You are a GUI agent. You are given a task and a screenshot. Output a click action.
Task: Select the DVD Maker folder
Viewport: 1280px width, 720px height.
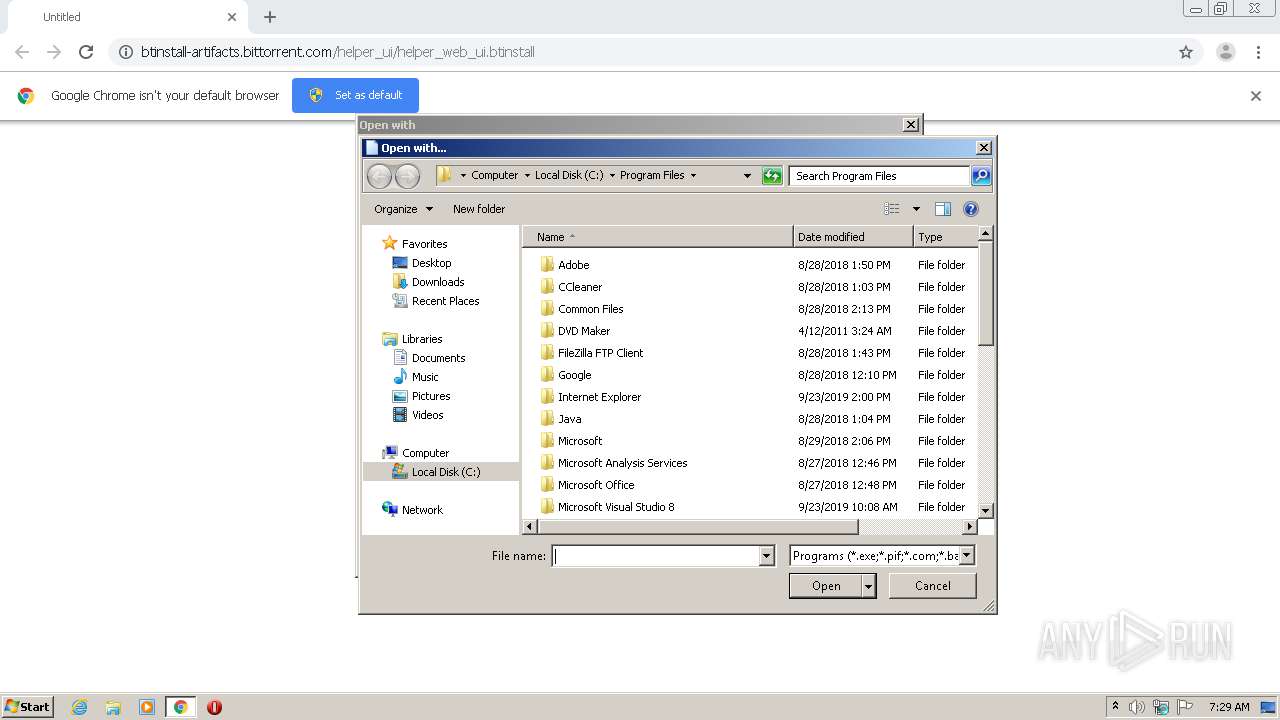point(575,330)
